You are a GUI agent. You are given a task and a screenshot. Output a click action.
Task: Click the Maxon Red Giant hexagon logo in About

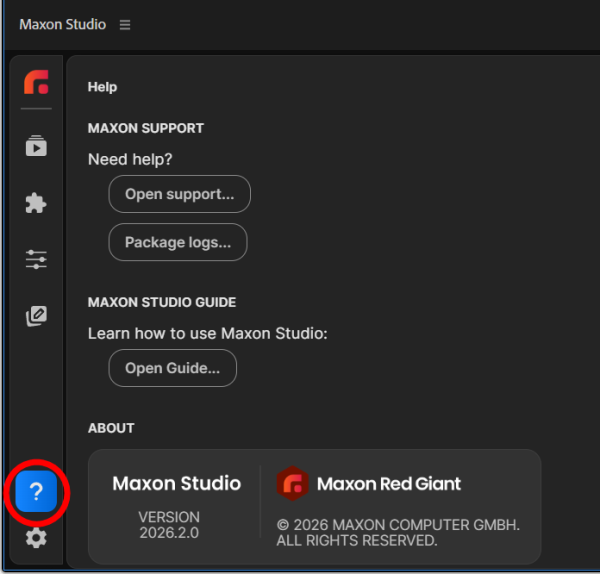[x=293, y=484]
